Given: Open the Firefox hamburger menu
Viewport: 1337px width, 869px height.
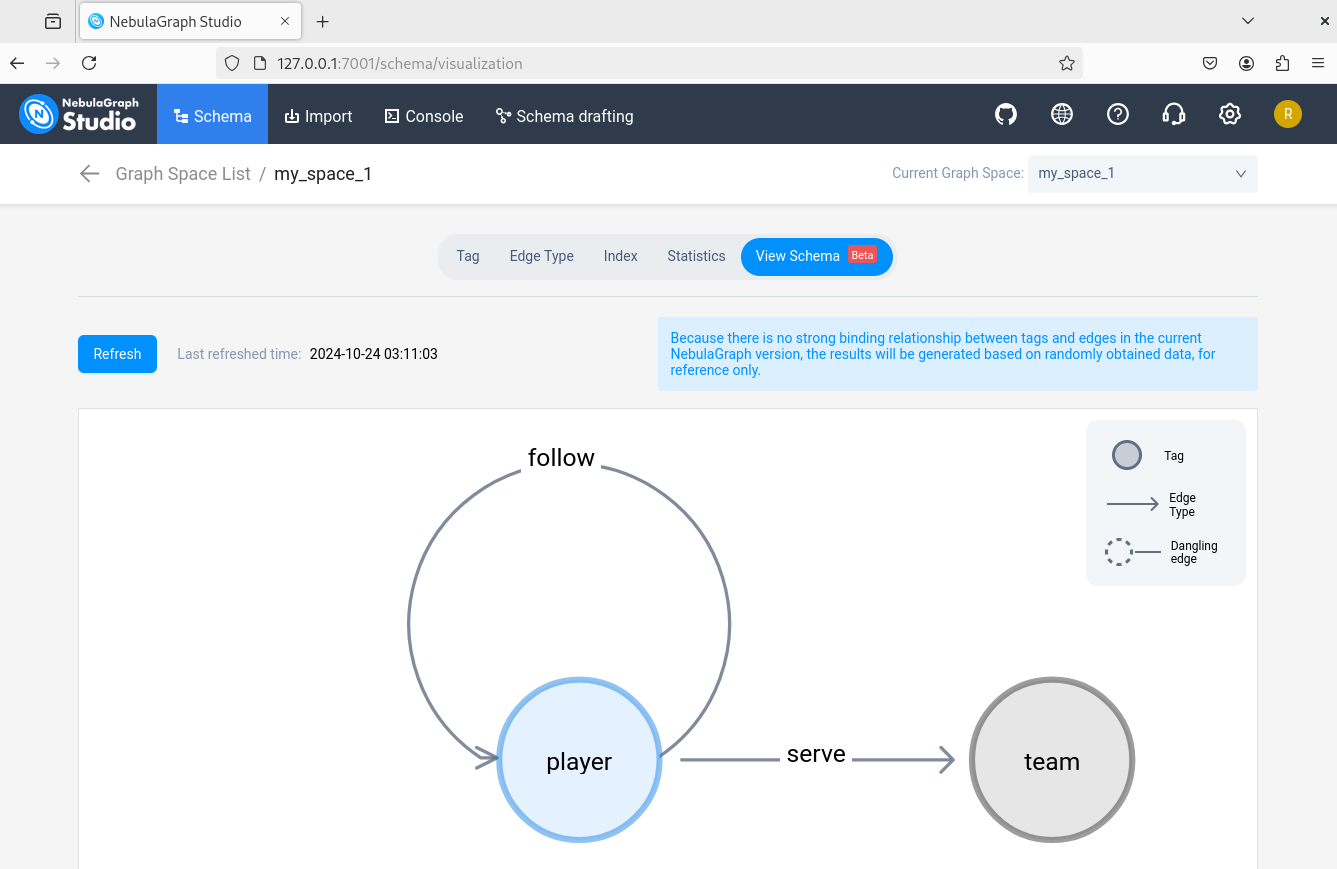Looking at the screenshot, I should [1318, 63].
